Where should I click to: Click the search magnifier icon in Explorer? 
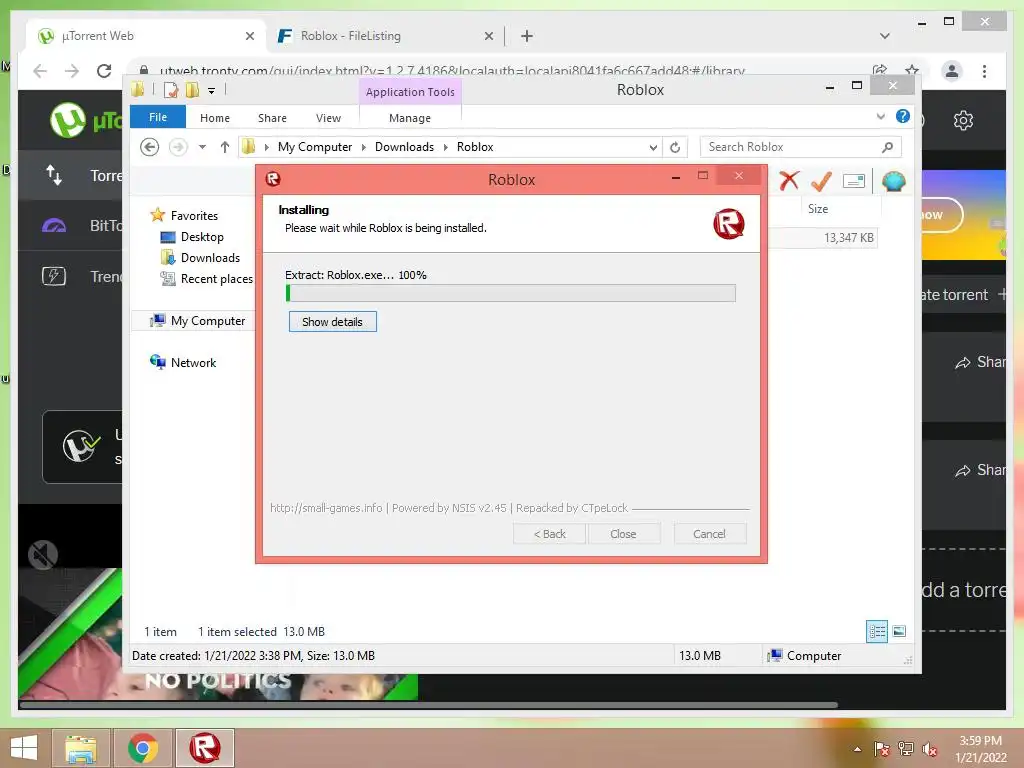pyautogui.click(x=888, y=147)
